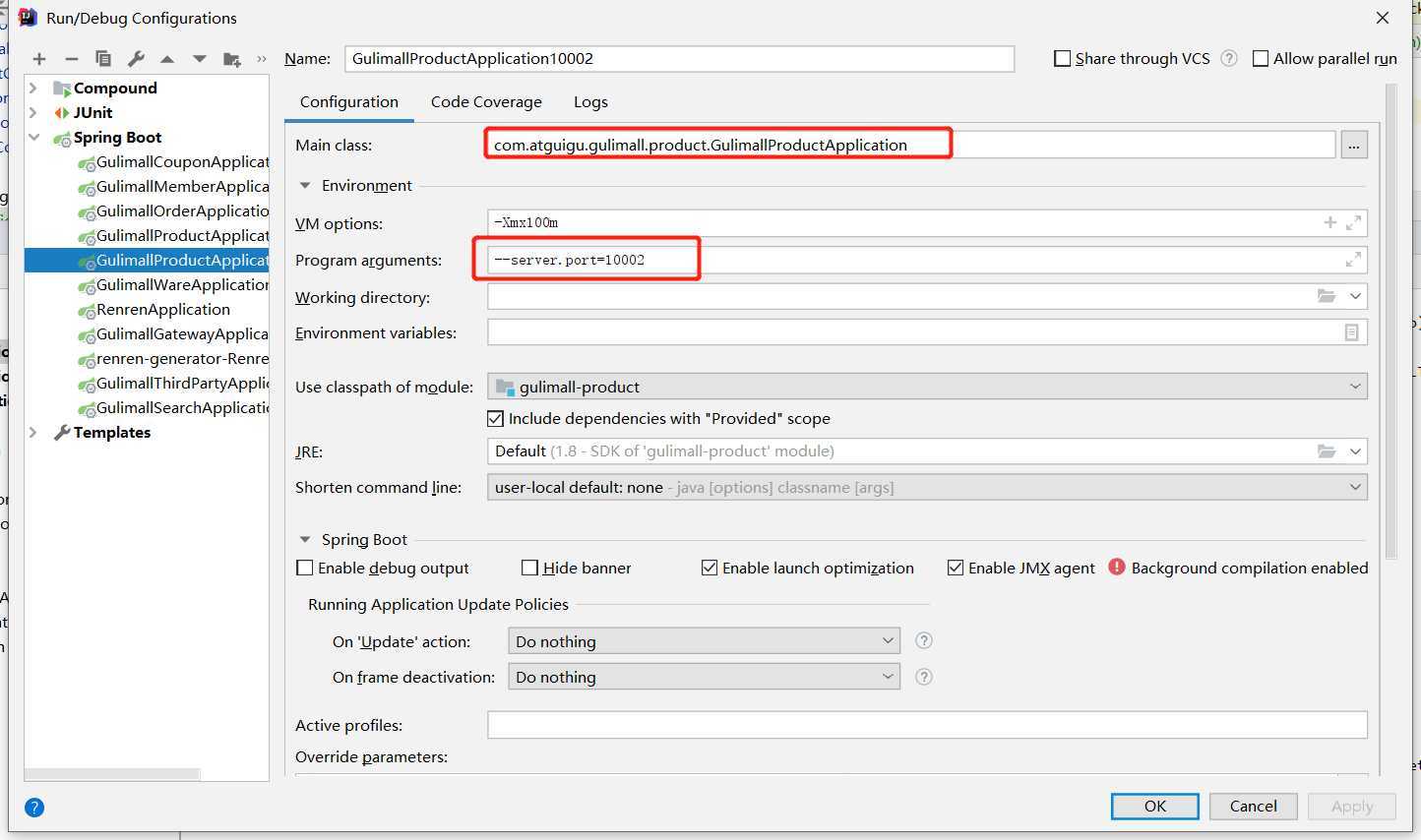Viewport: 1421px width, 840px height.
Task: Open the Use classpath of module dropdown
Action: [x=927, y=387]
